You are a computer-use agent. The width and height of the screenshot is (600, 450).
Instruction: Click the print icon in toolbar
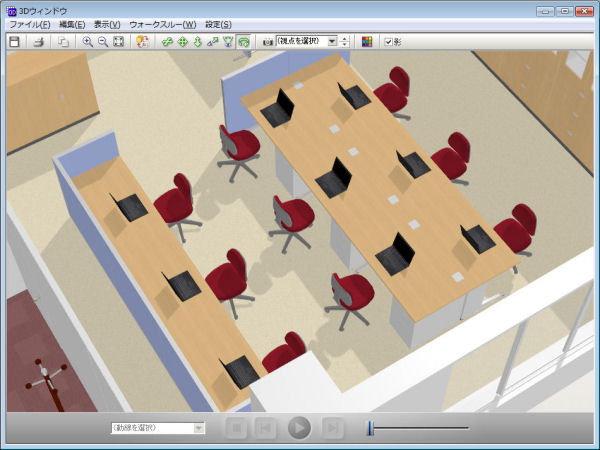[38, 41]
